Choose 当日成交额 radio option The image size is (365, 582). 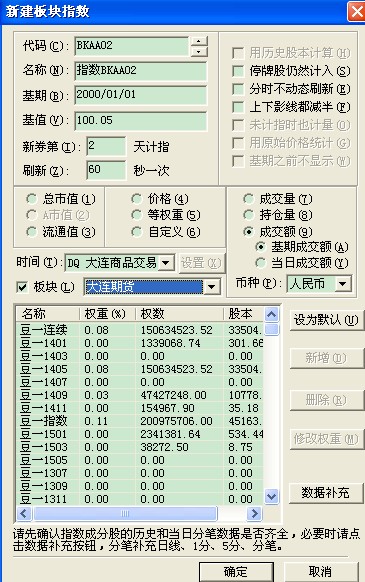point(261,263)
